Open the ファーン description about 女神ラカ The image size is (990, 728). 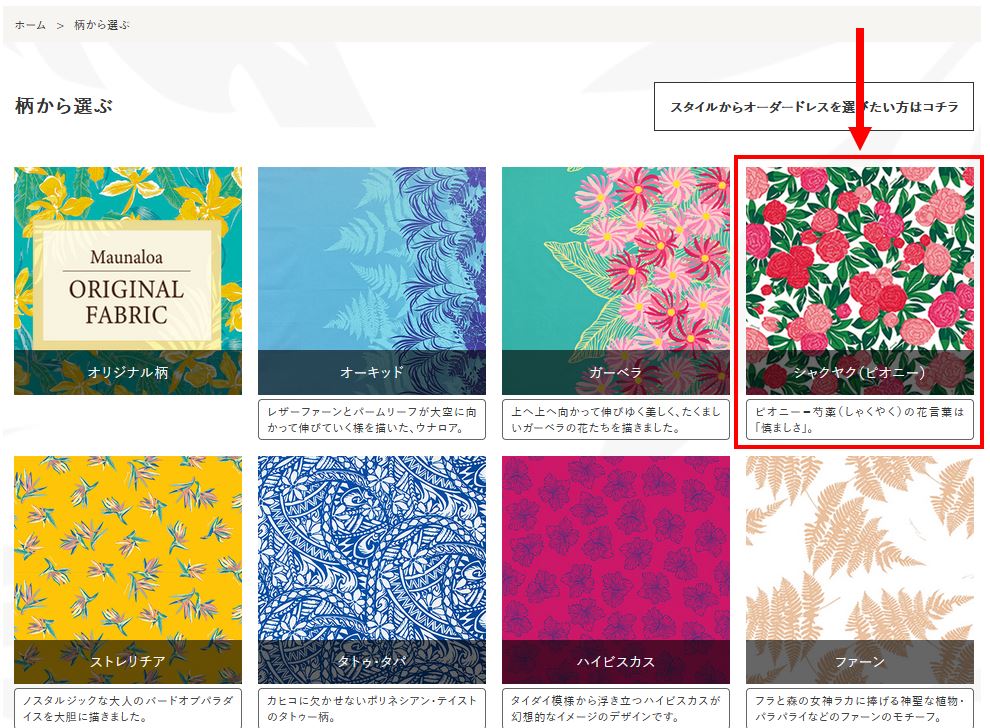(859, 708)
